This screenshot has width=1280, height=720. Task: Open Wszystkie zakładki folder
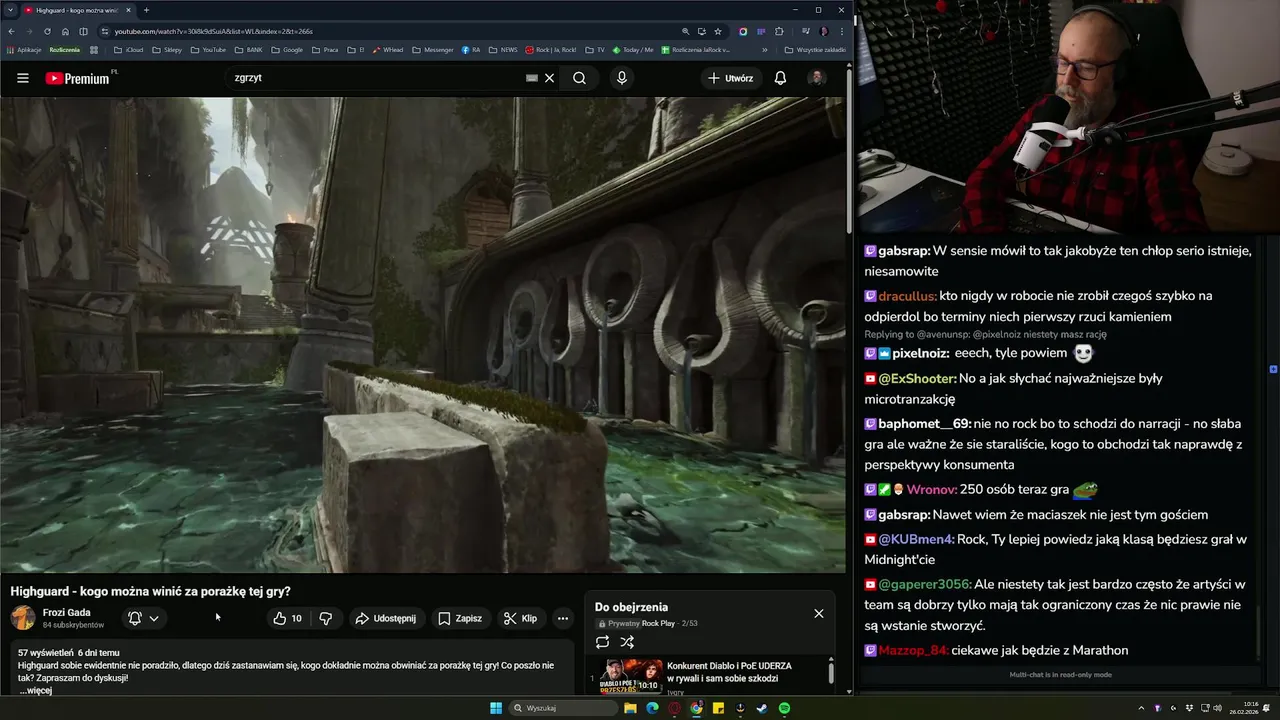(815, 49)
